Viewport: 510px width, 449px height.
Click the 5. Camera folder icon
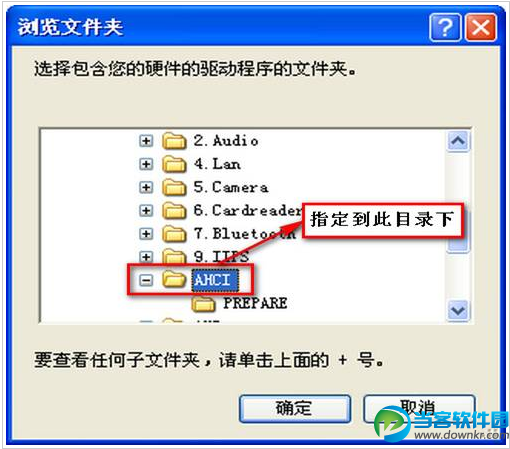point(174,187)
